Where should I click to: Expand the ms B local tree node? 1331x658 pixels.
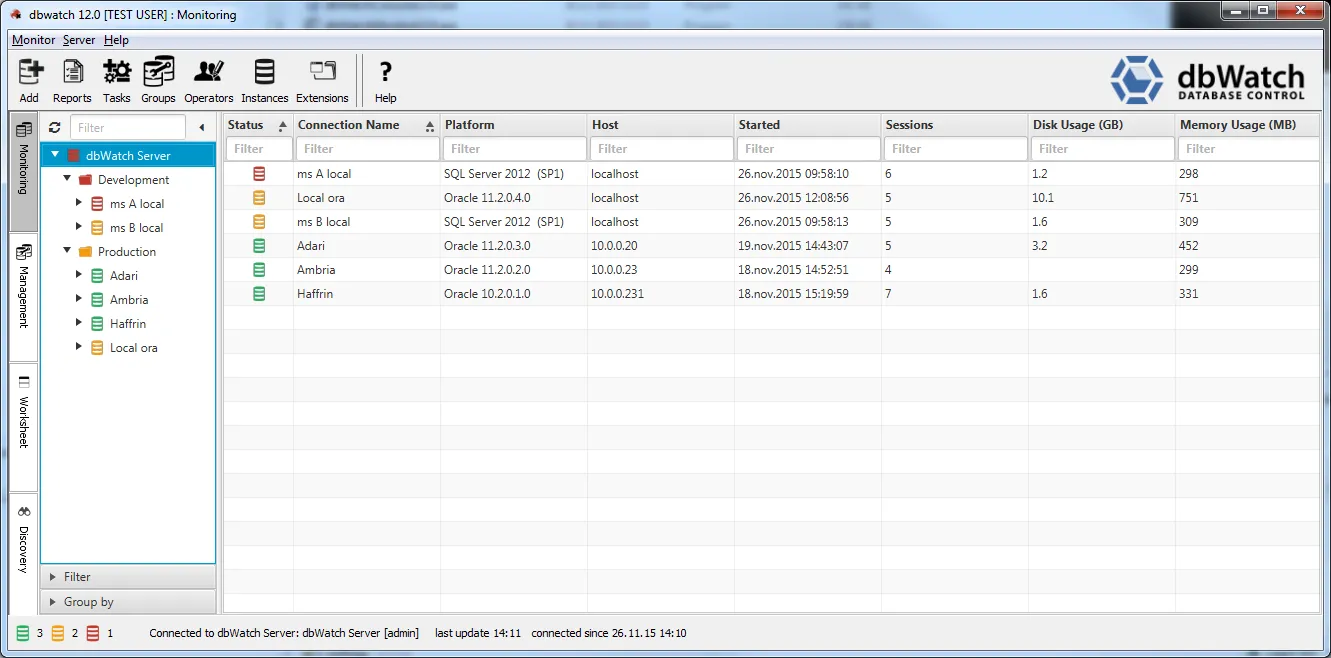coord(79,227)
